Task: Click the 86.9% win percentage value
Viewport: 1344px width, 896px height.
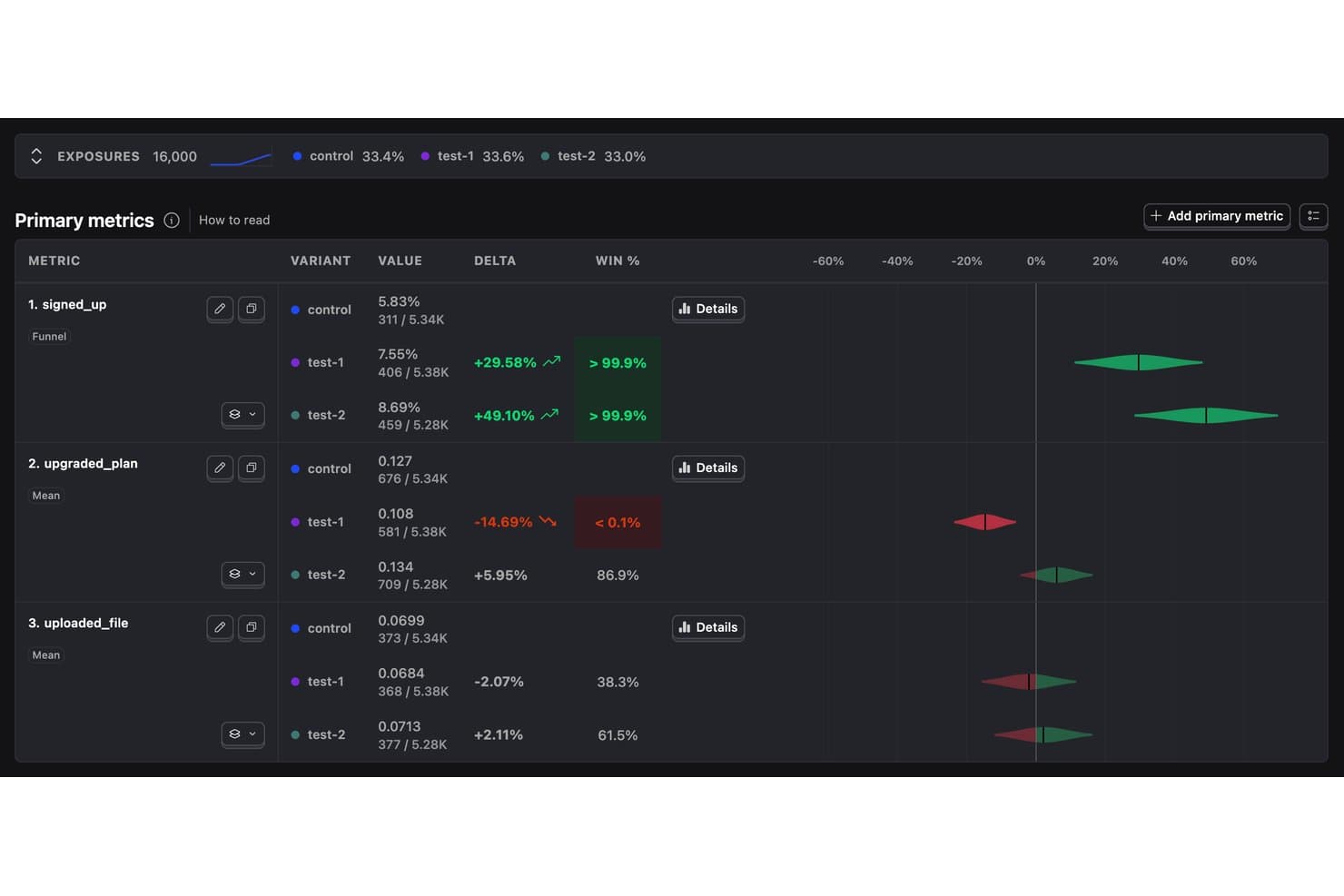Action: 618,576
